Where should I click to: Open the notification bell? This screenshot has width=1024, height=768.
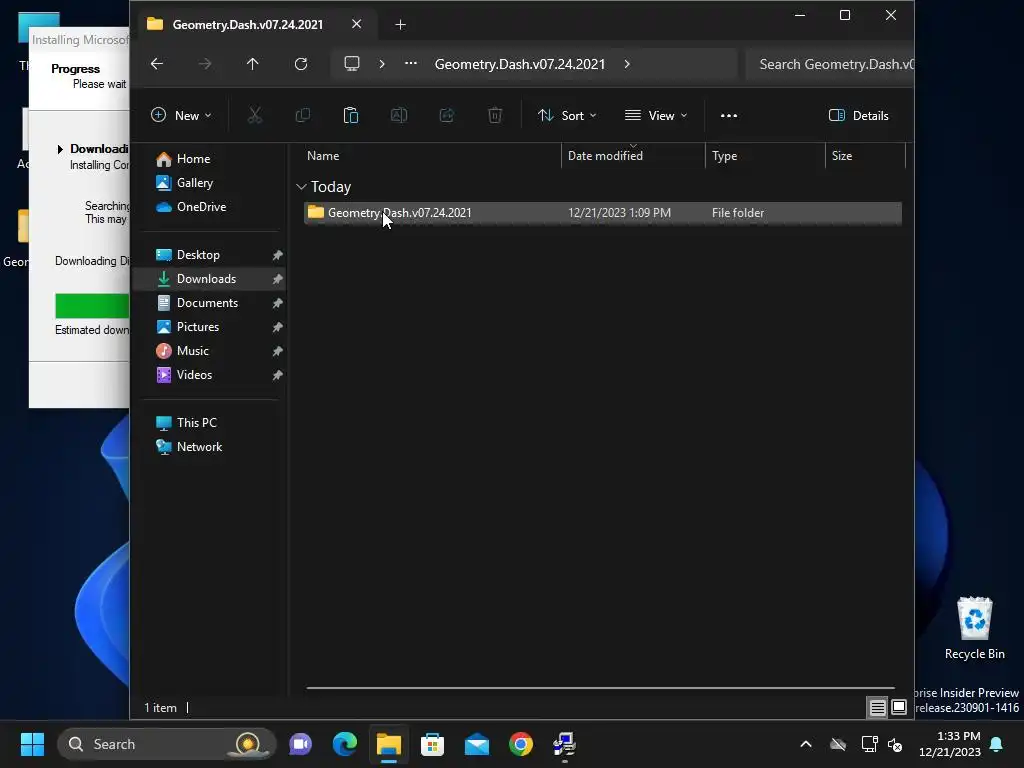[x=997, y=744]
